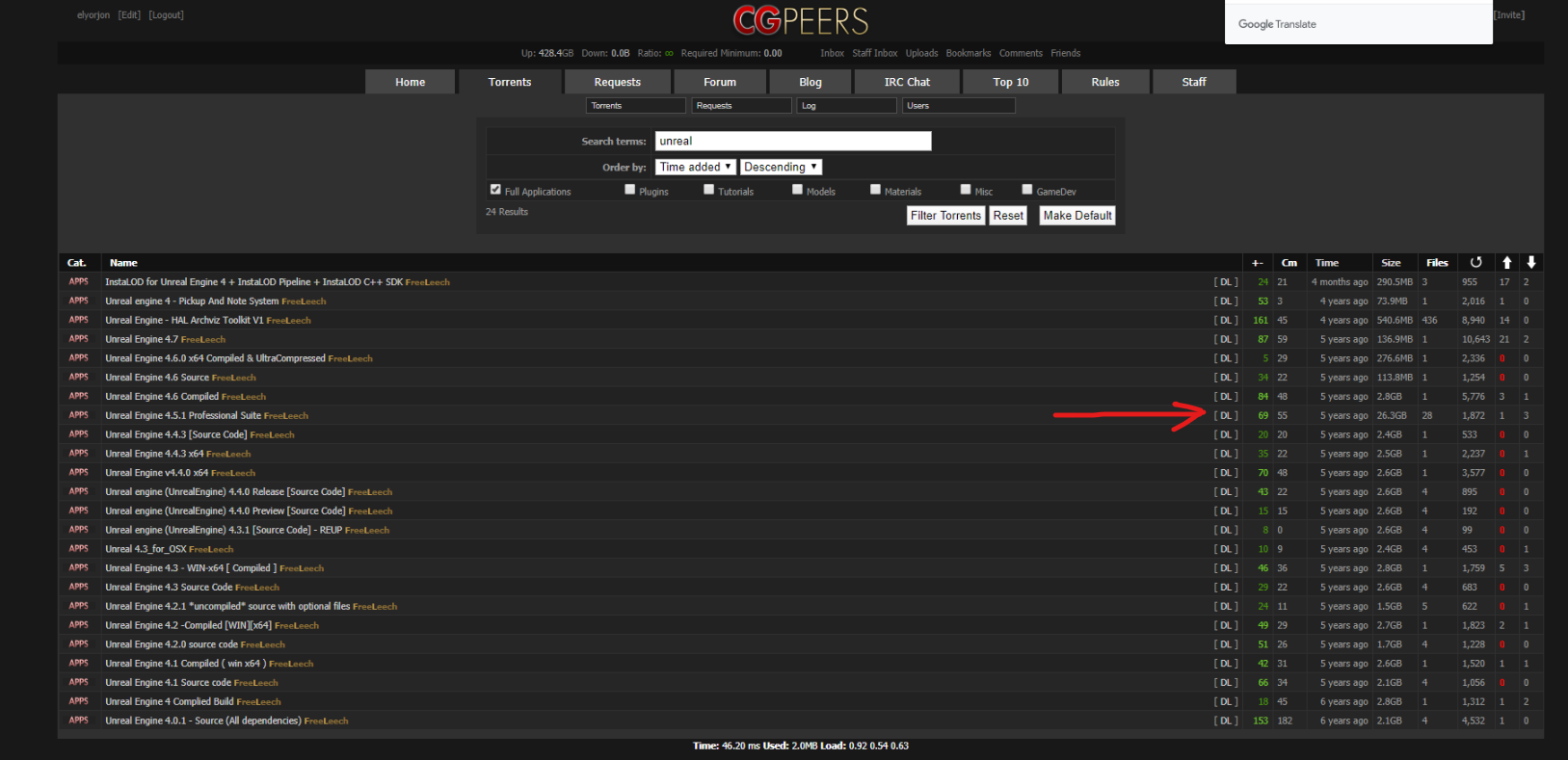Click APPS category icon for InstaLOD row

[79, 282]
